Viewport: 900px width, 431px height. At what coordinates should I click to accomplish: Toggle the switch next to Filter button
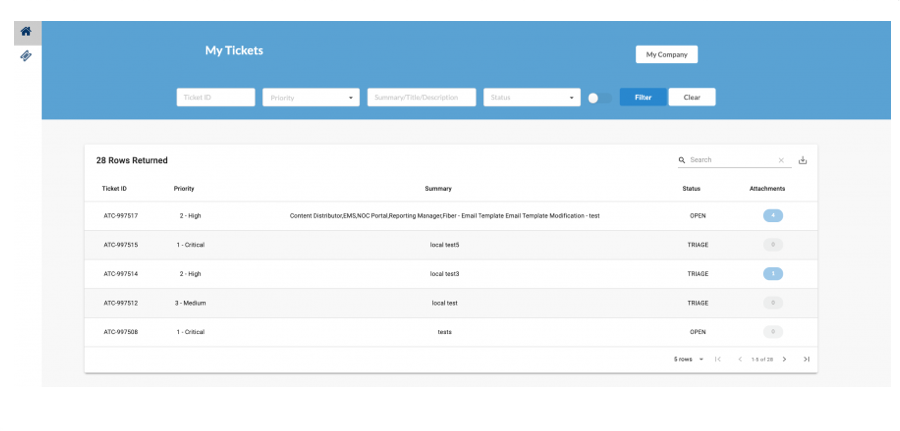[599, 98]
